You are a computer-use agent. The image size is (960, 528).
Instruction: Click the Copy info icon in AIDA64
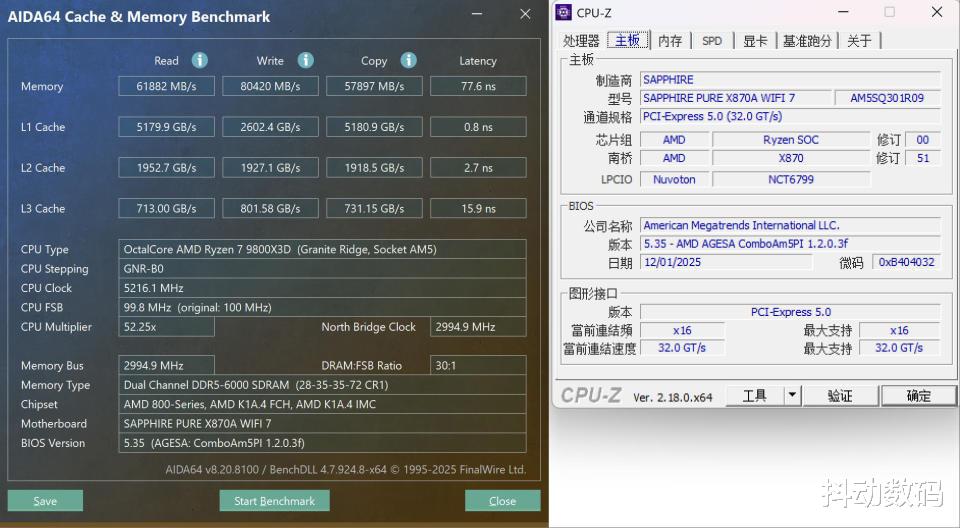(x=408, y=60)
